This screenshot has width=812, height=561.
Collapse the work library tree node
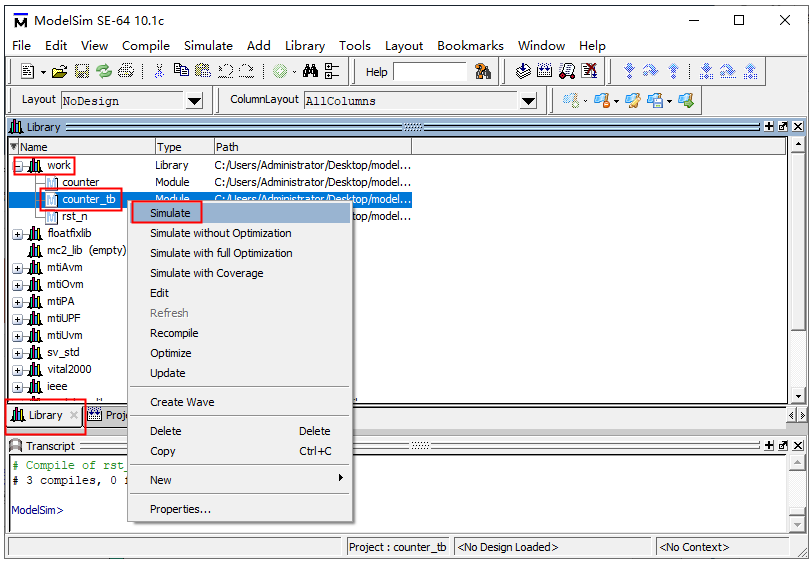(x=18, y=166)
